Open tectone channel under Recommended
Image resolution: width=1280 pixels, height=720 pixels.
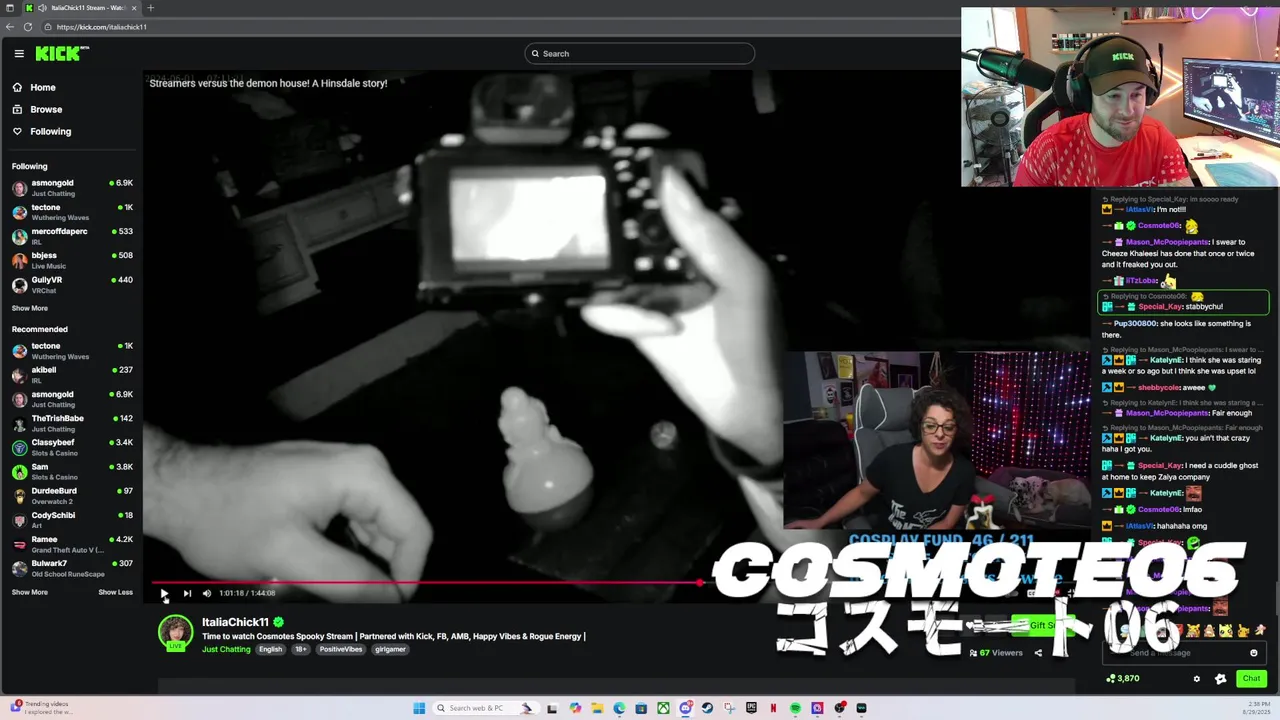72,351
